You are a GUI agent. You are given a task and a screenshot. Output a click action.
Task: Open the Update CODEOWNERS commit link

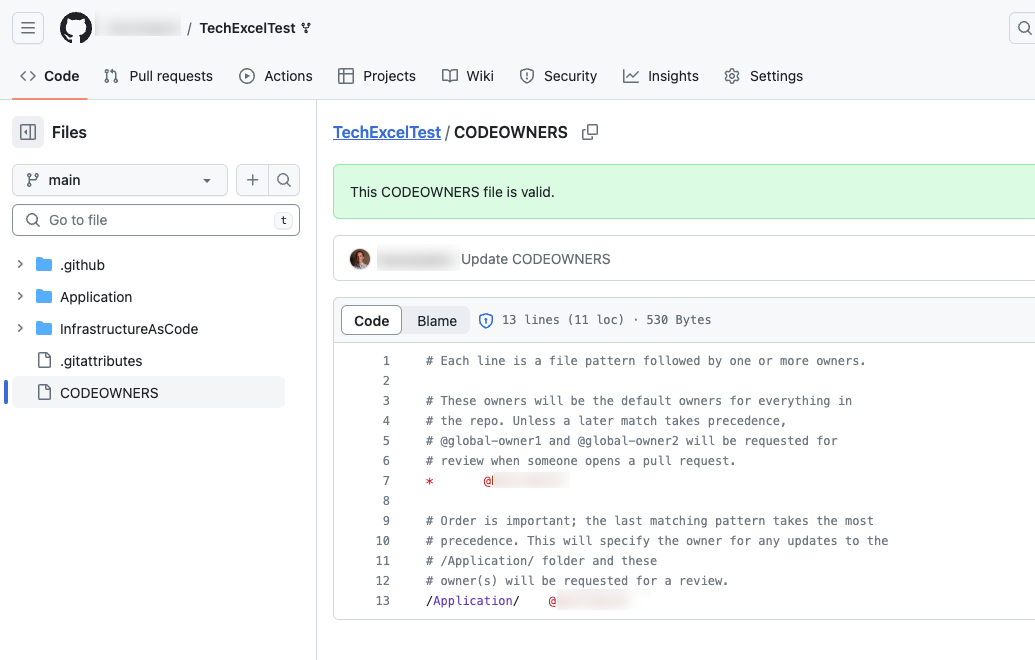[535, 259]
